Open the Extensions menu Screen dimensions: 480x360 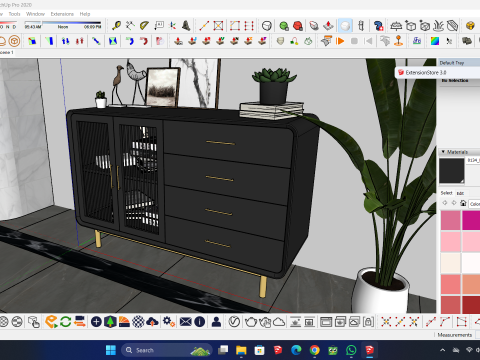coord(62,14)
